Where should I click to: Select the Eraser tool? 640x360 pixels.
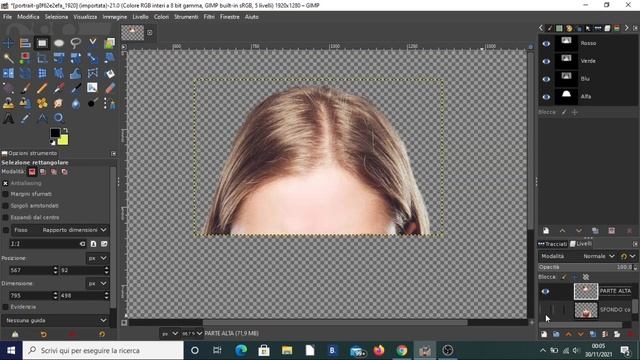109,89
